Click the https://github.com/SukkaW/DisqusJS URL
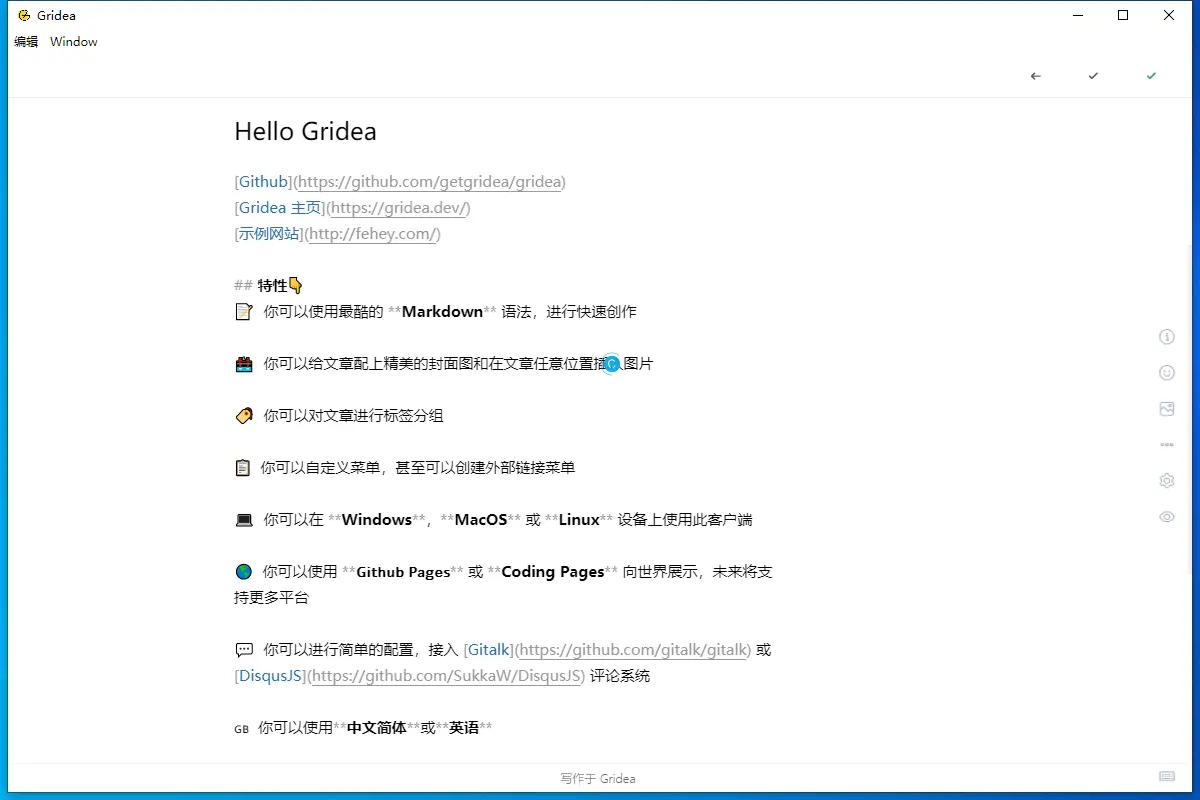Viewport: 1200px width, 800px height. [446, 676]
